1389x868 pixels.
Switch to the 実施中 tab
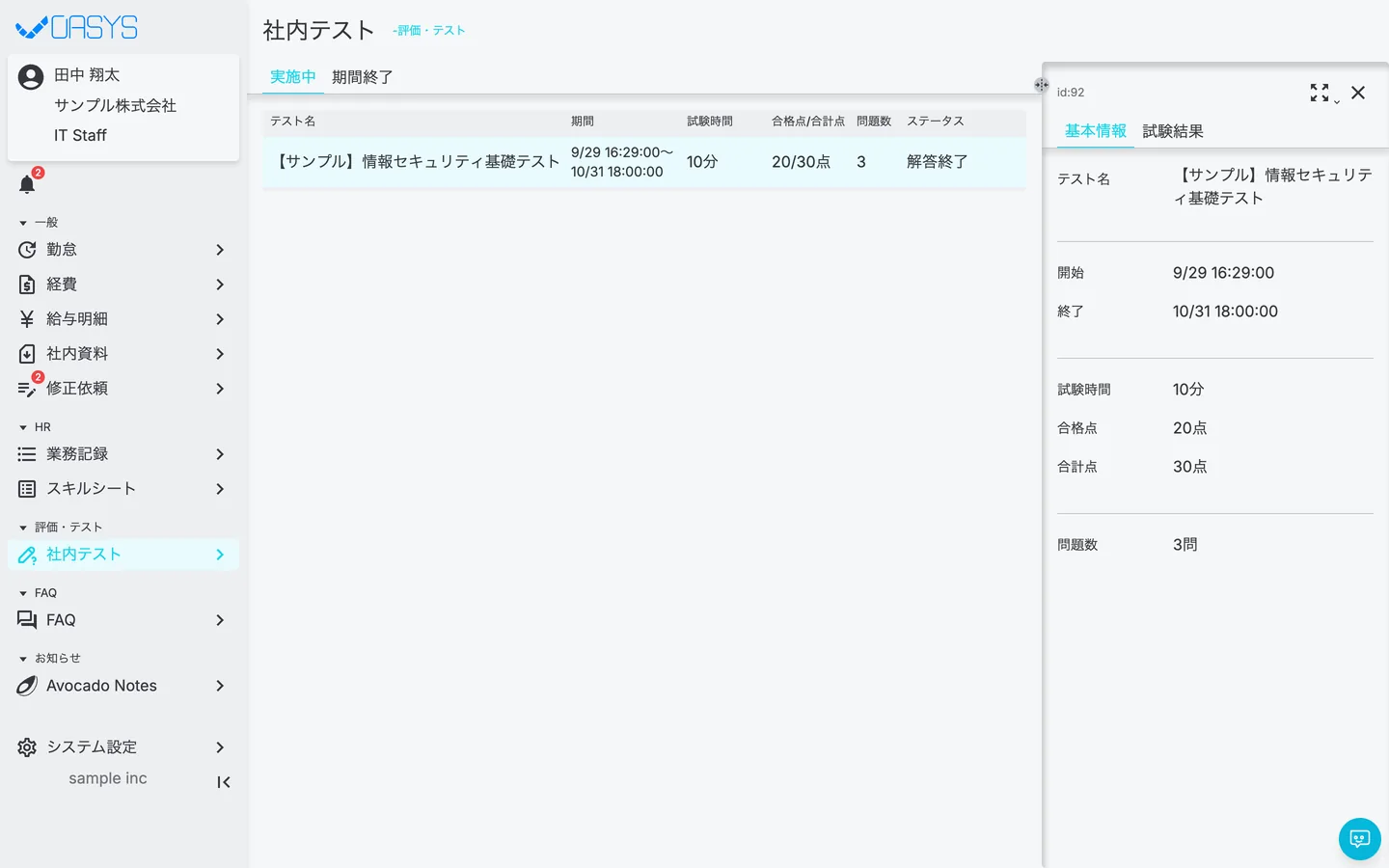[x=293, y=77]
